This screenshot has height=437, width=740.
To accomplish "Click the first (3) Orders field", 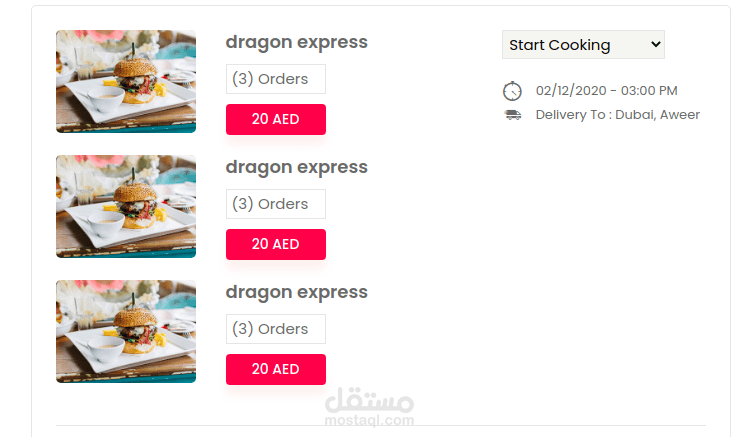I will click(275, 79).
